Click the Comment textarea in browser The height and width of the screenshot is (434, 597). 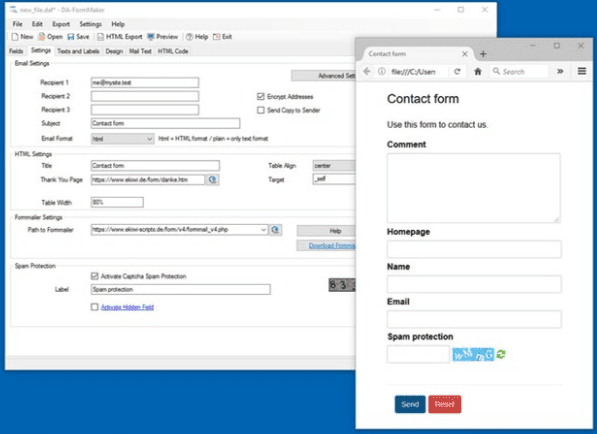474,188
